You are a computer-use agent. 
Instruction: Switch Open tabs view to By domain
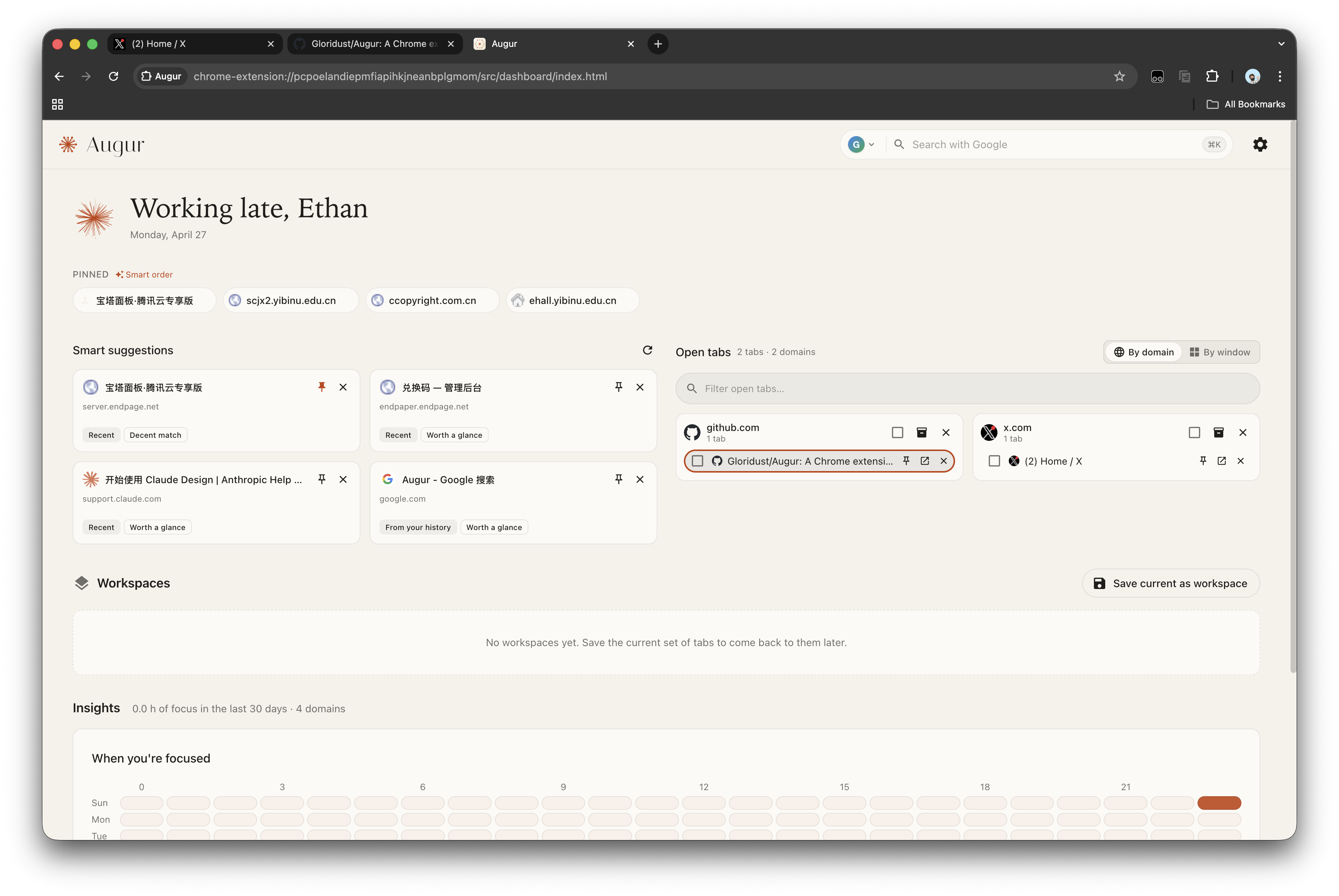tap(1143, 352)
